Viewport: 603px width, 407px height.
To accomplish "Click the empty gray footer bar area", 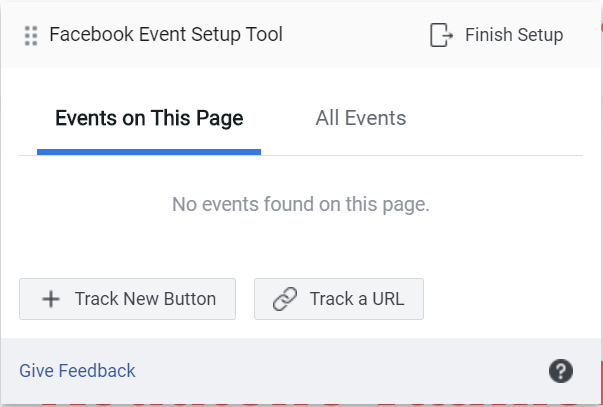I will click(340, 371).
